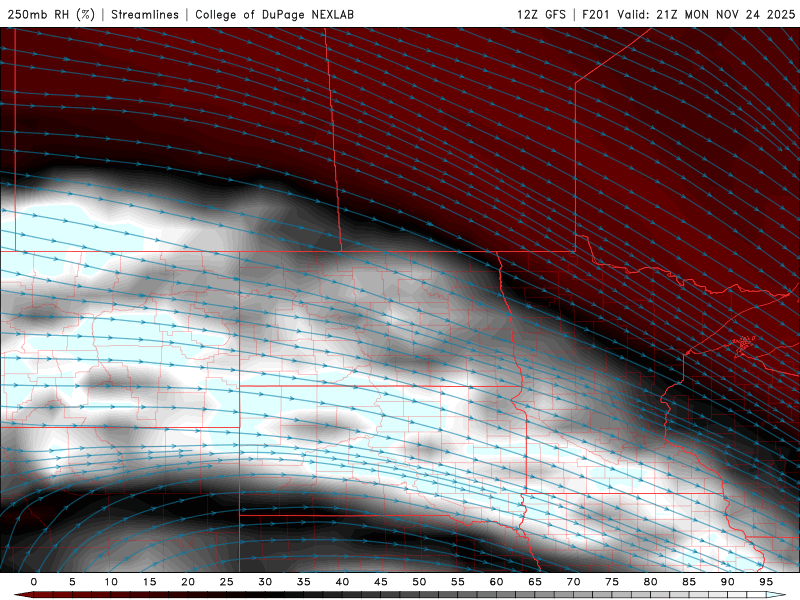Click the 55 label on the color scale
800x600 pixels.
[x=458, y=582]
